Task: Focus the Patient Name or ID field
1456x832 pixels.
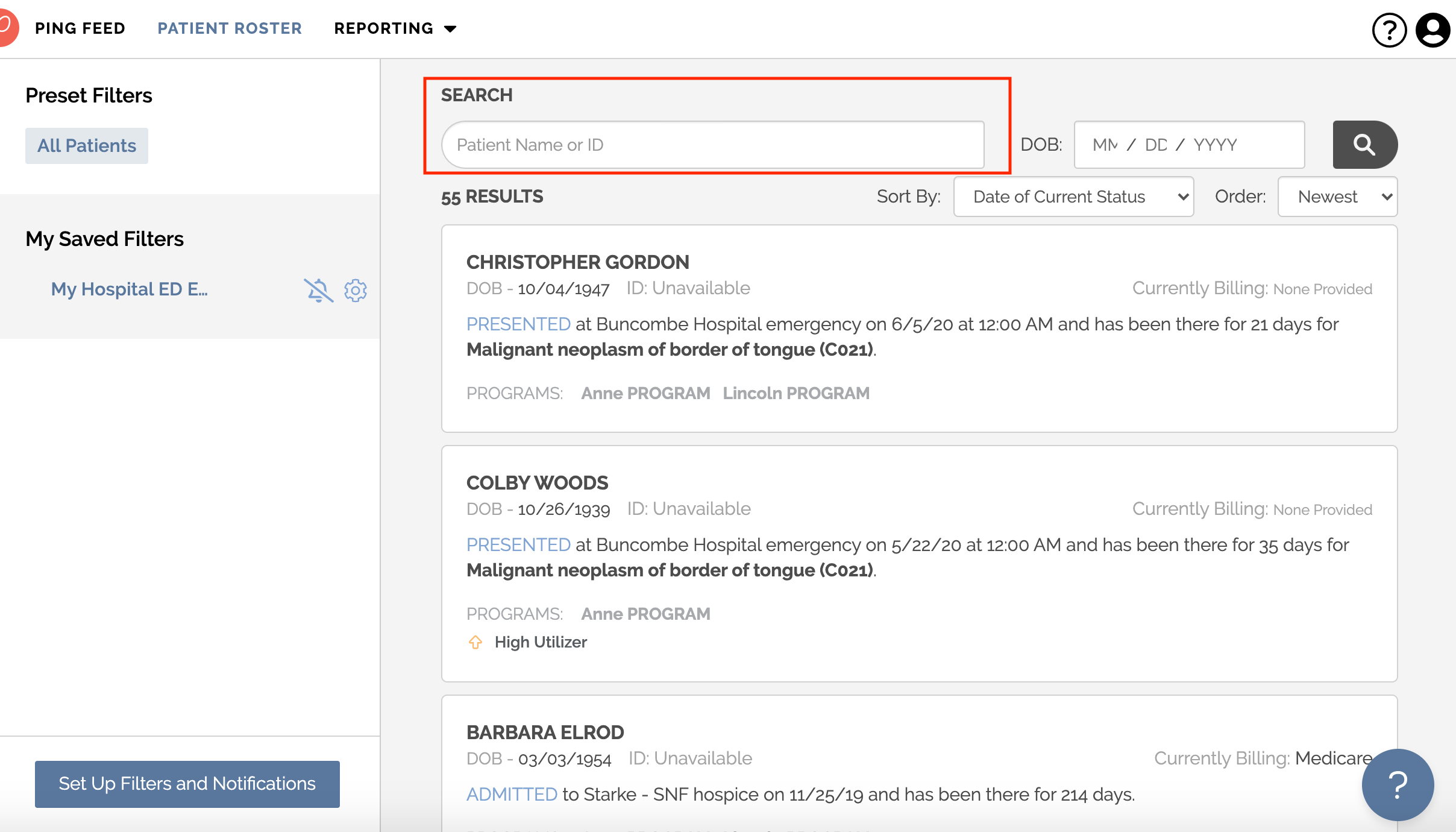Action: [x=712, y=145]
